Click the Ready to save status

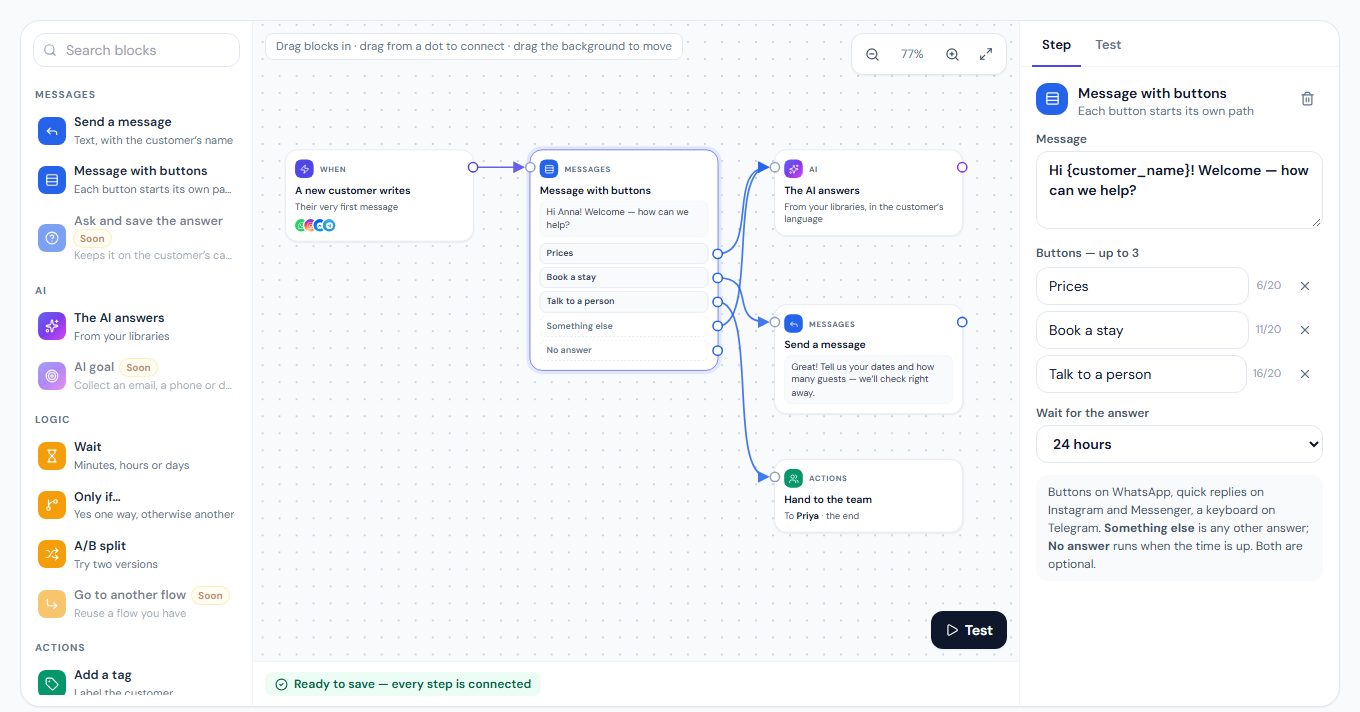pyautogui.click(x=402, y=684)
